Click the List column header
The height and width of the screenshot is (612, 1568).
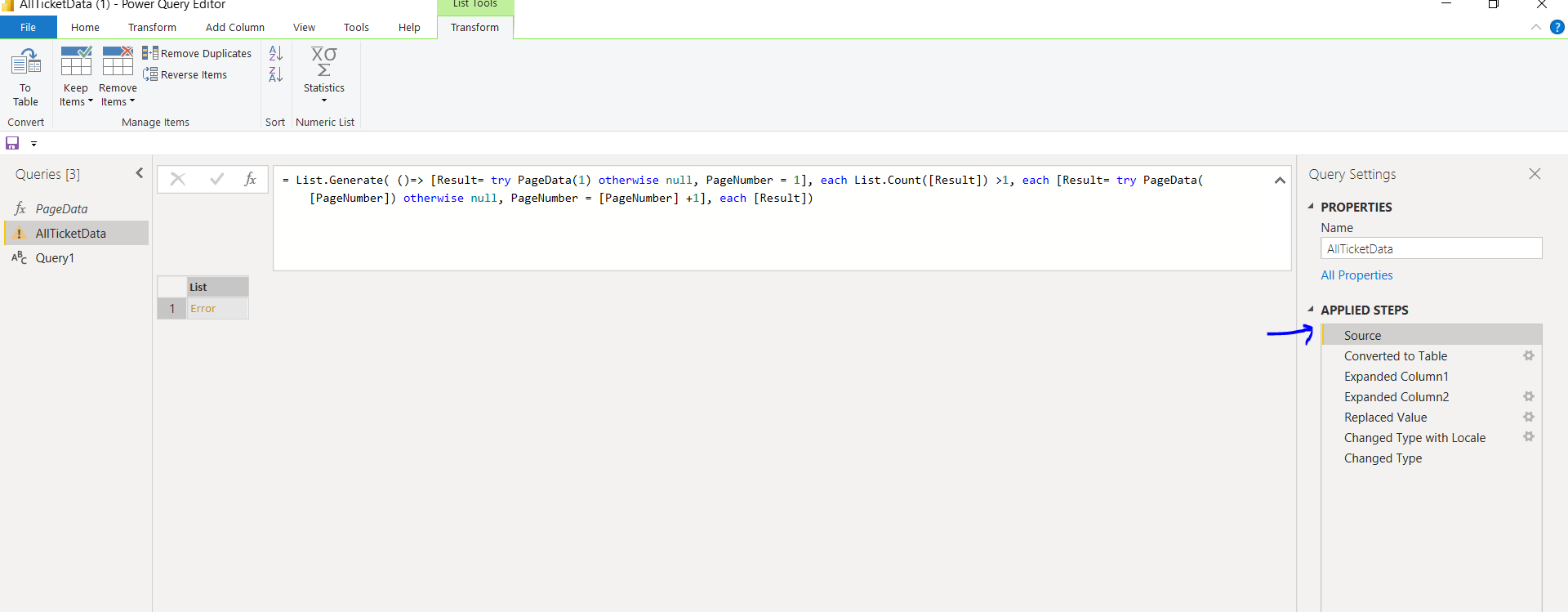(217, 287)
